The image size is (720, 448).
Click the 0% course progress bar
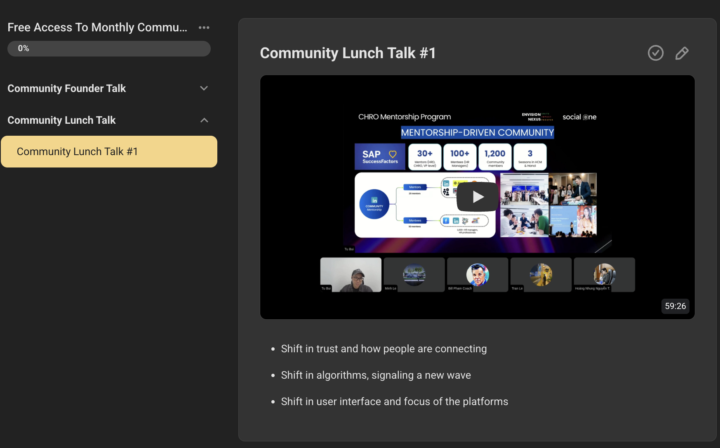pos(109,49)
